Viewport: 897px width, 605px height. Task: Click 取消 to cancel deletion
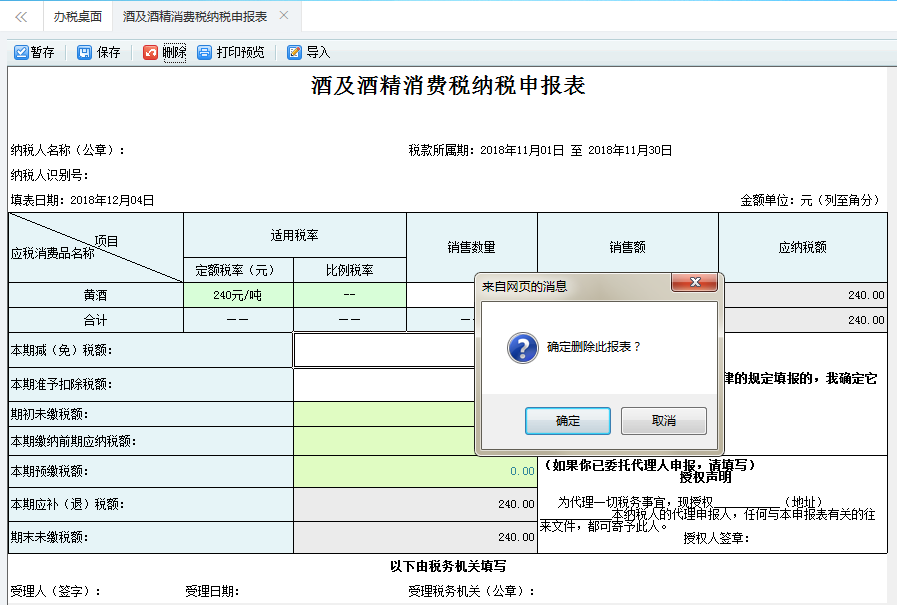(663, 421)
